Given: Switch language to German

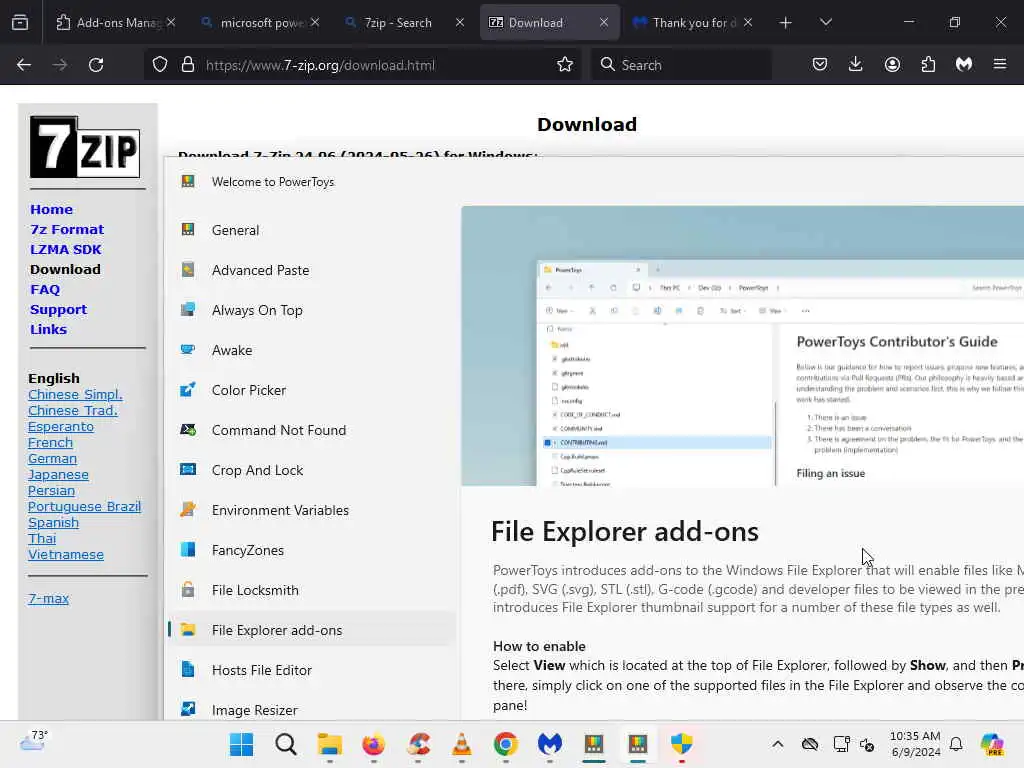Looking at the screenshot, I should coord(52,458).
